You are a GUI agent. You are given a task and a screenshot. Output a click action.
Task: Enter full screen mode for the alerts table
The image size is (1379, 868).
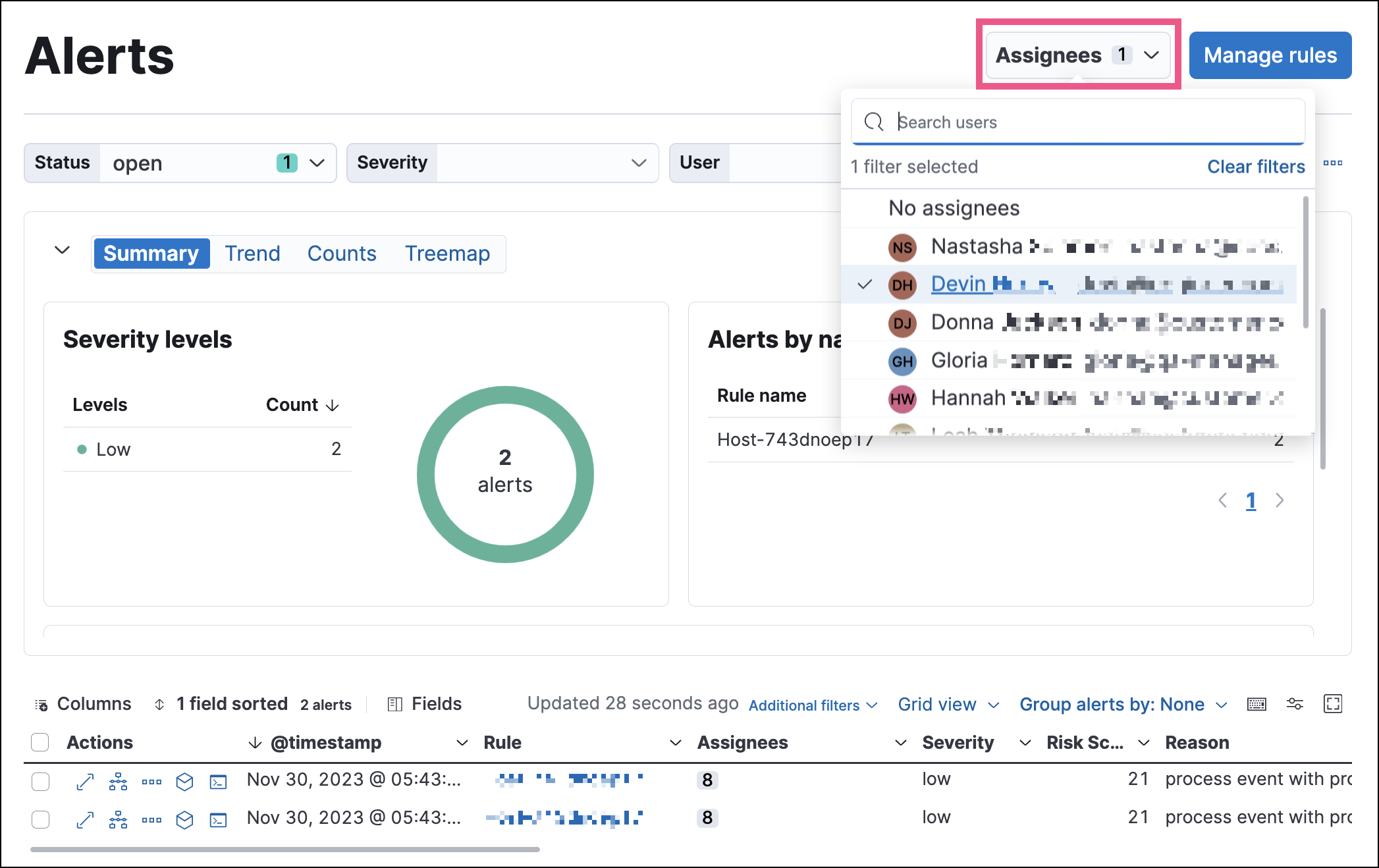pyautogui.click(x=1334, y=704)
